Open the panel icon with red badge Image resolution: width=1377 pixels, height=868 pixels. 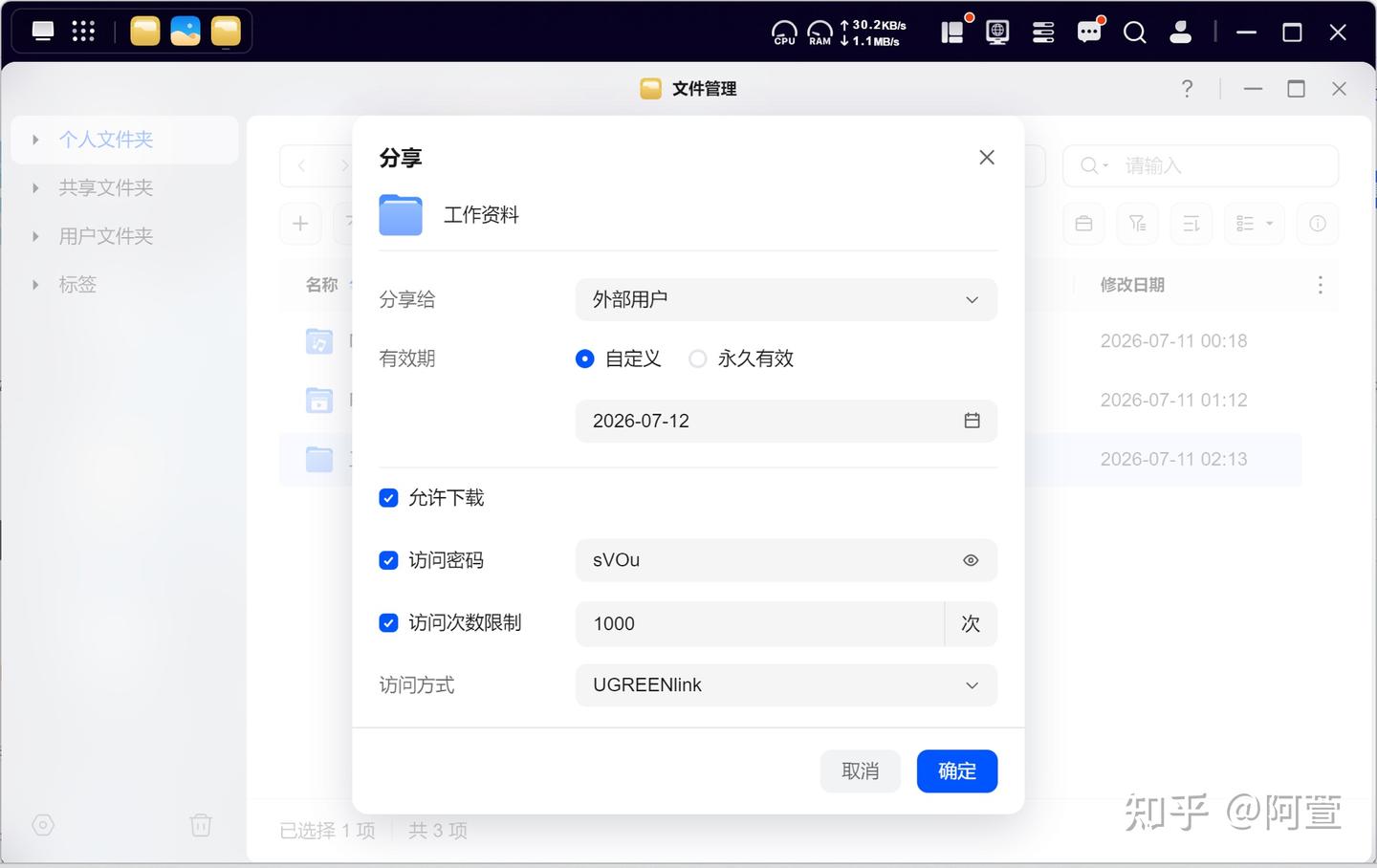click(x=954, y=32)
